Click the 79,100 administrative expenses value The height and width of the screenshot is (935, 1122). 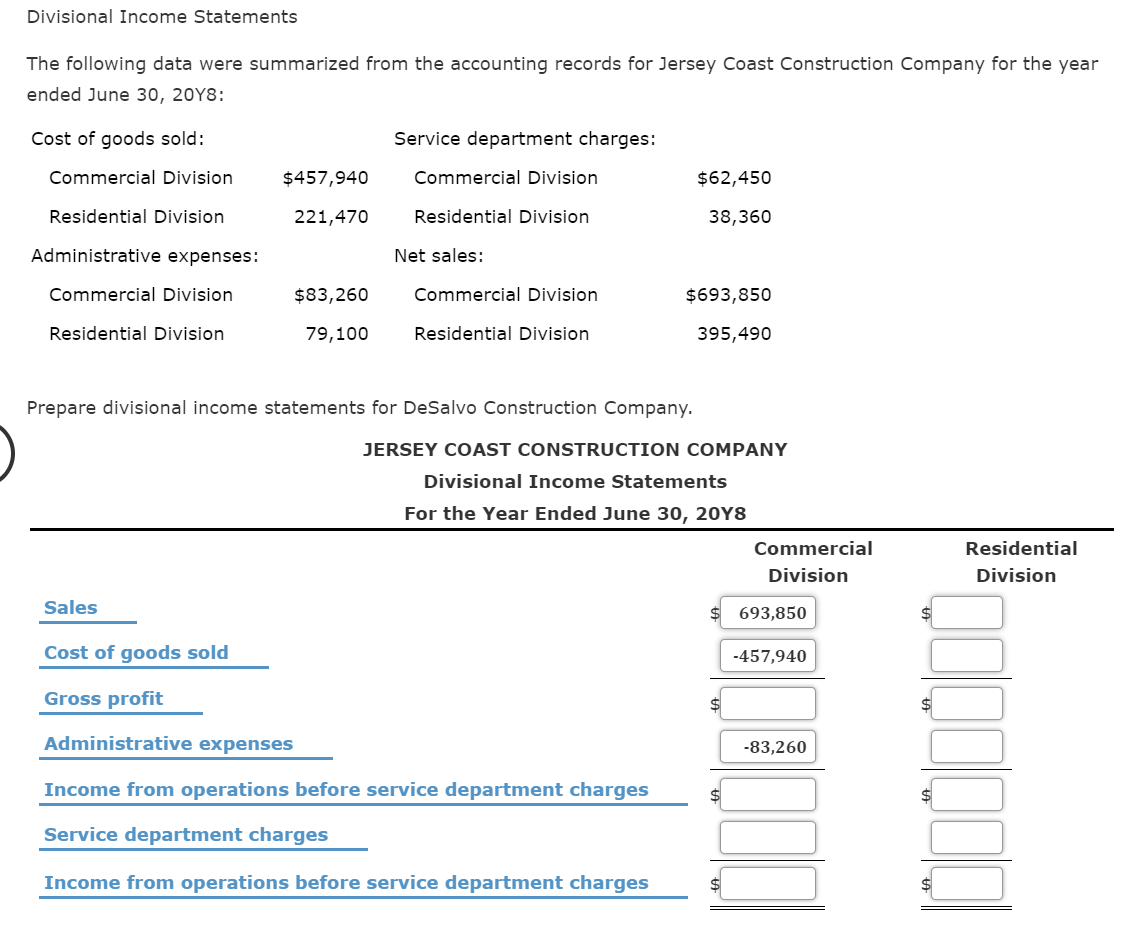pyautogui.click(x=337, y=334)
